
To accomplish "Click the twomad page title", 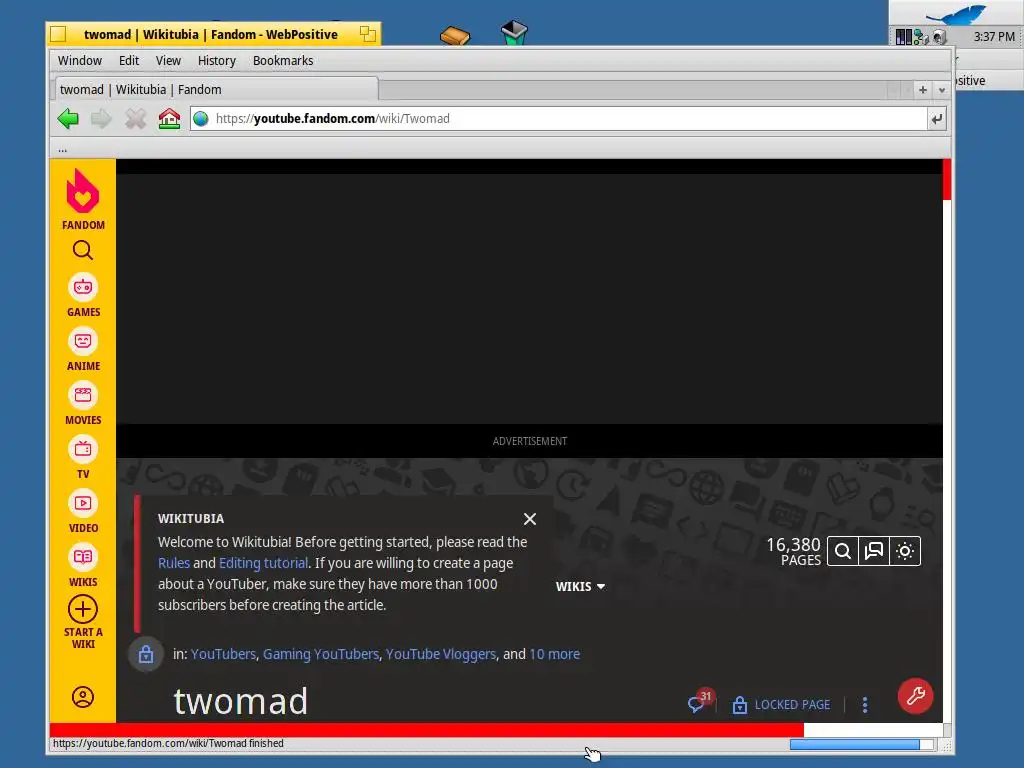I will tap(240, 701).
